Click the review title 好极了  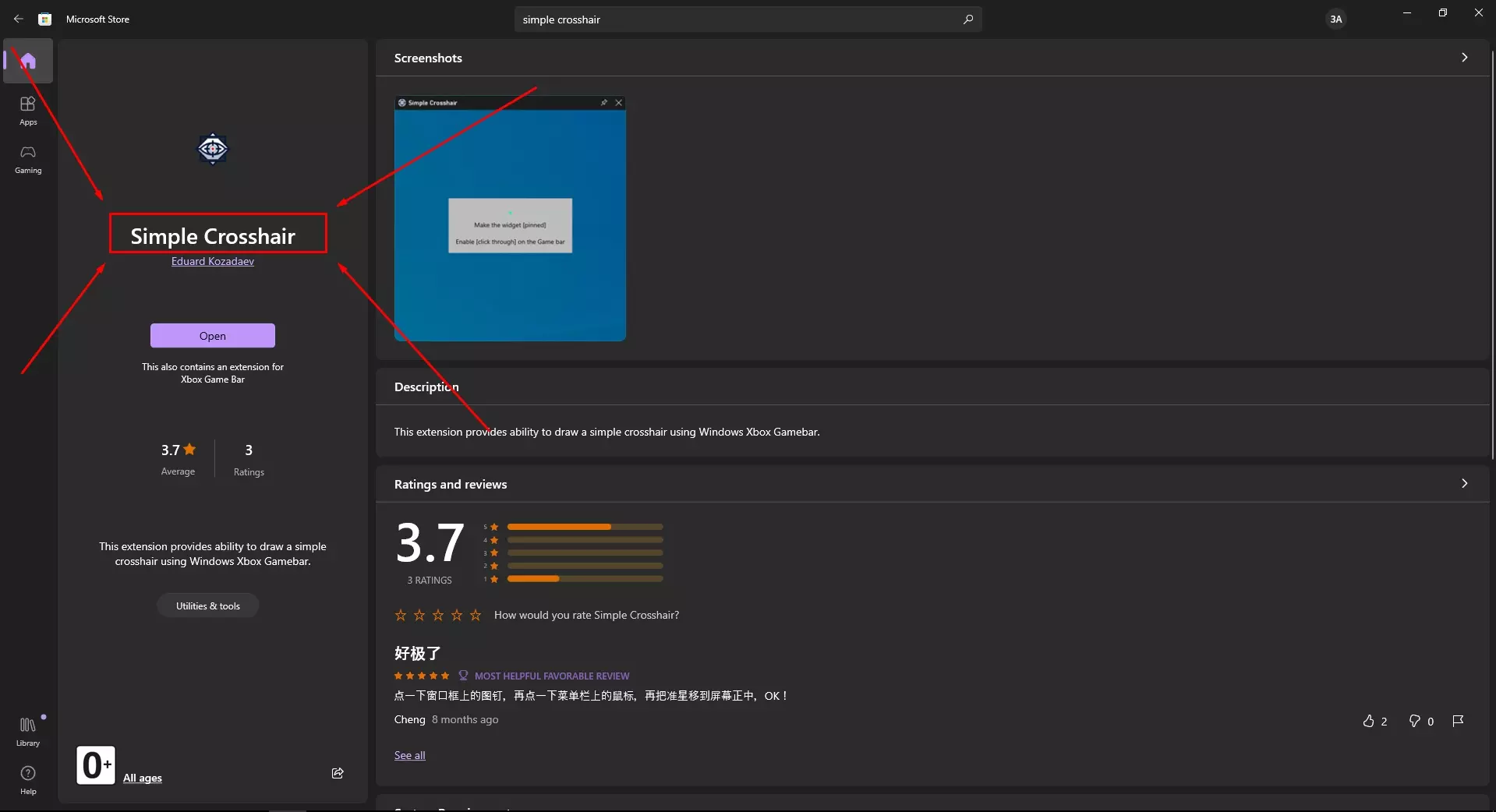(418, 653)
